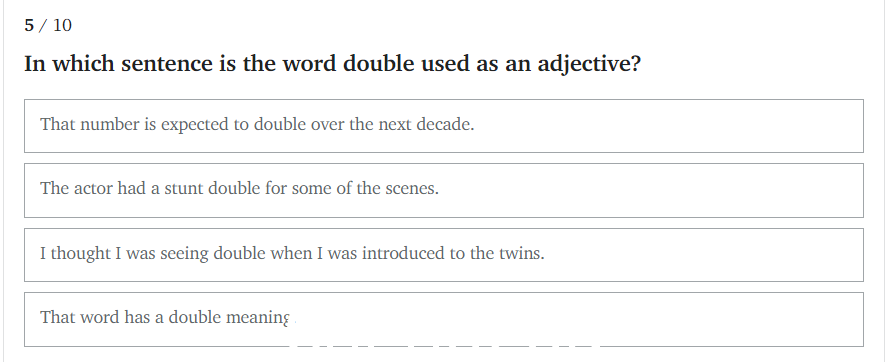Screen dimensions: 887x362
Task: Pick the 'seeing double' twins answer
Action: [x=444, y=255]
